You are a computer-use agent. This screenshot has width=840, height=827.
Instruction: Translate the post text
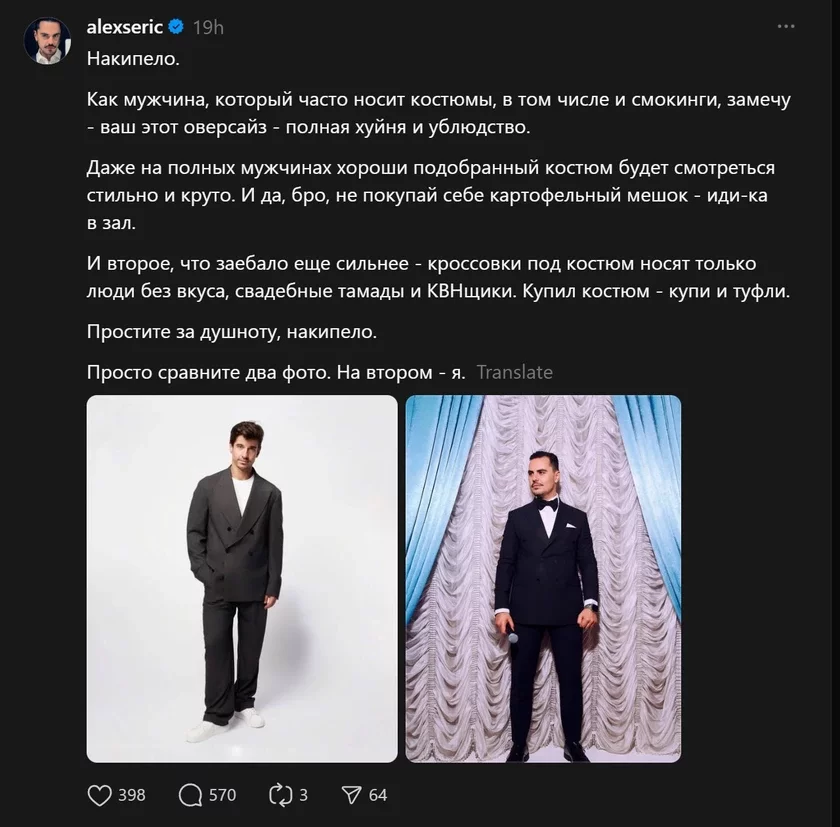[514, 372]
